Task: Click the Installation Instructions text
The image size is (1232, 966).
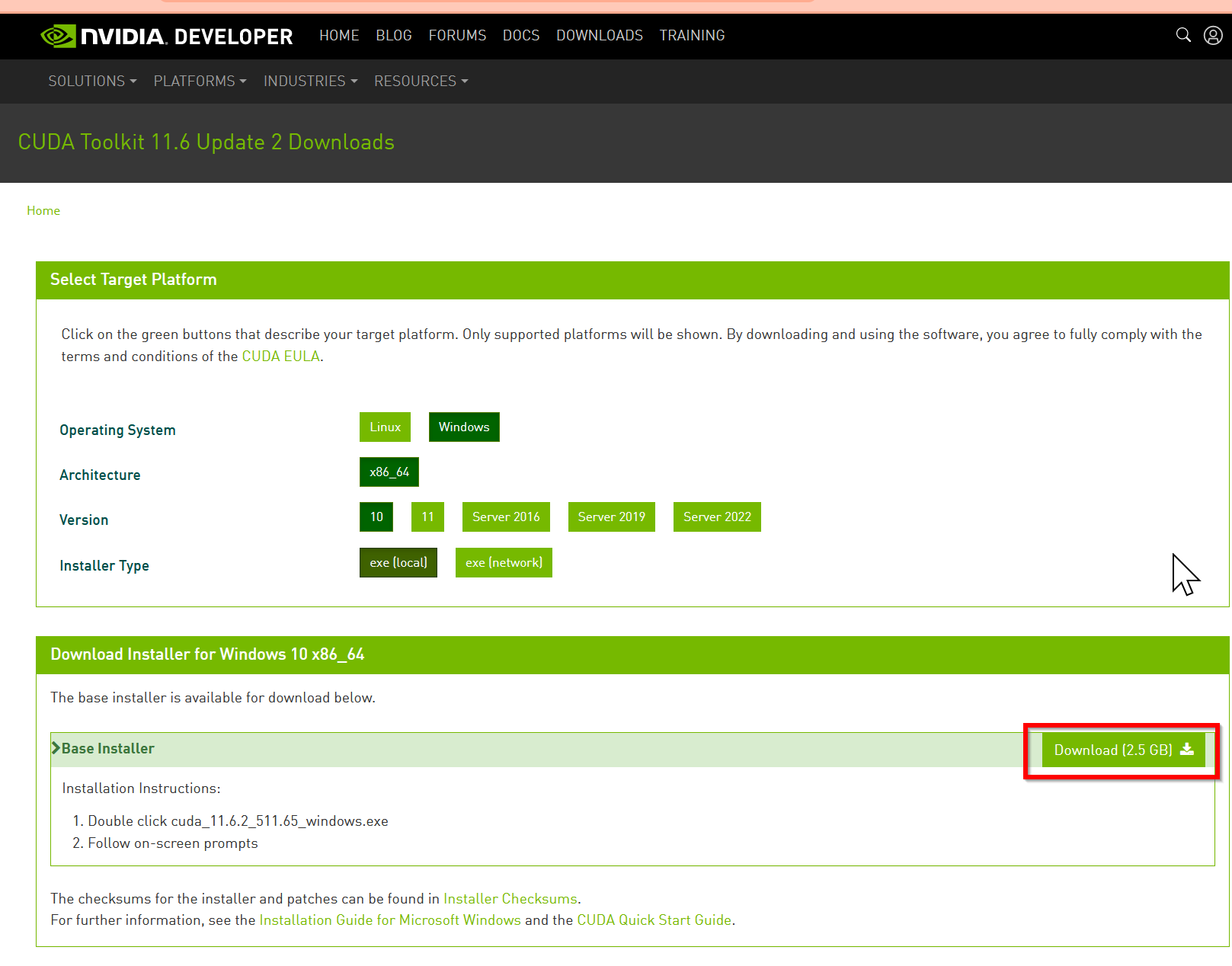Action: click(x=141, y=788)
